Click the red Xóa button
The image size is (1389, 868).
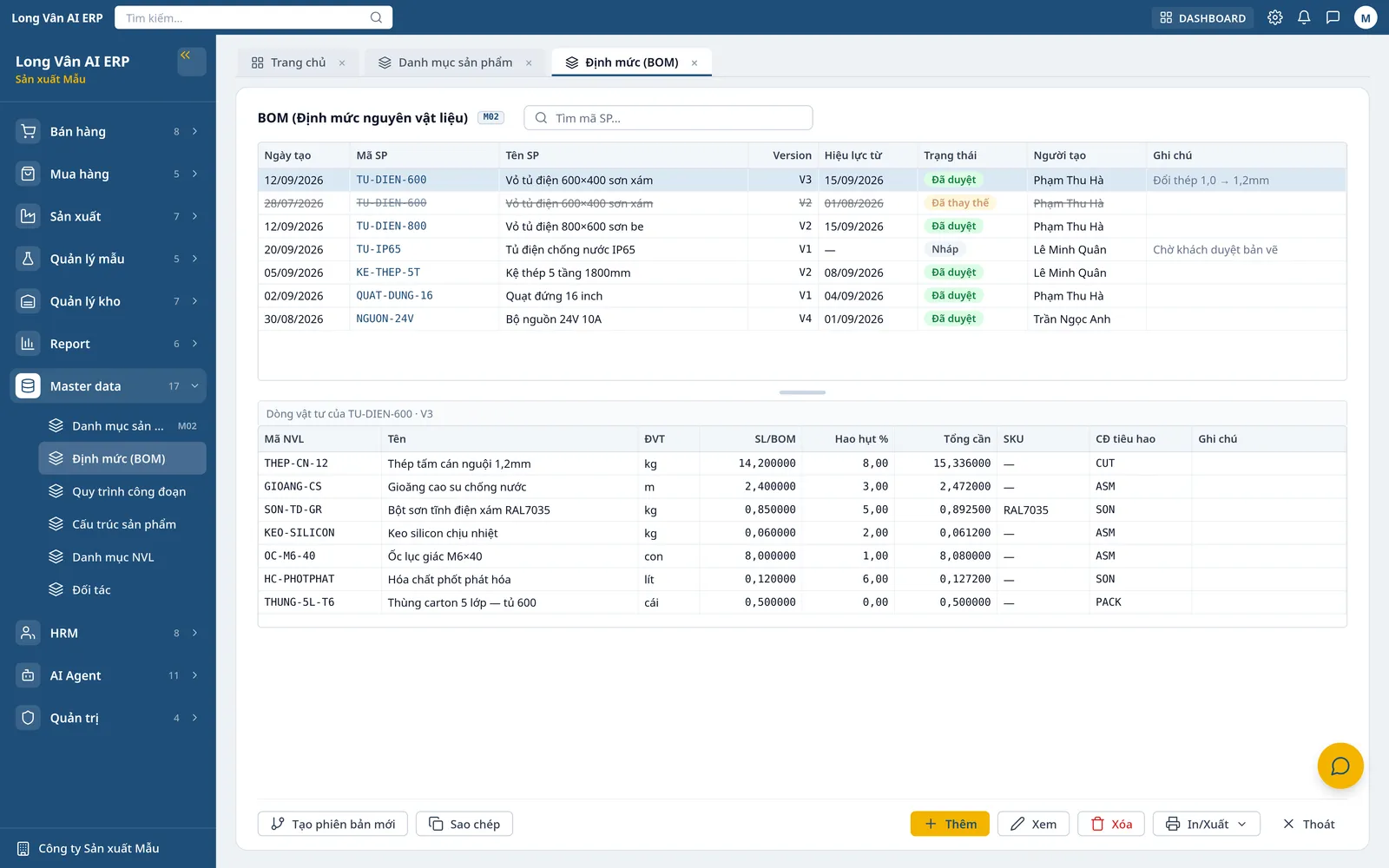[1111, 824]
